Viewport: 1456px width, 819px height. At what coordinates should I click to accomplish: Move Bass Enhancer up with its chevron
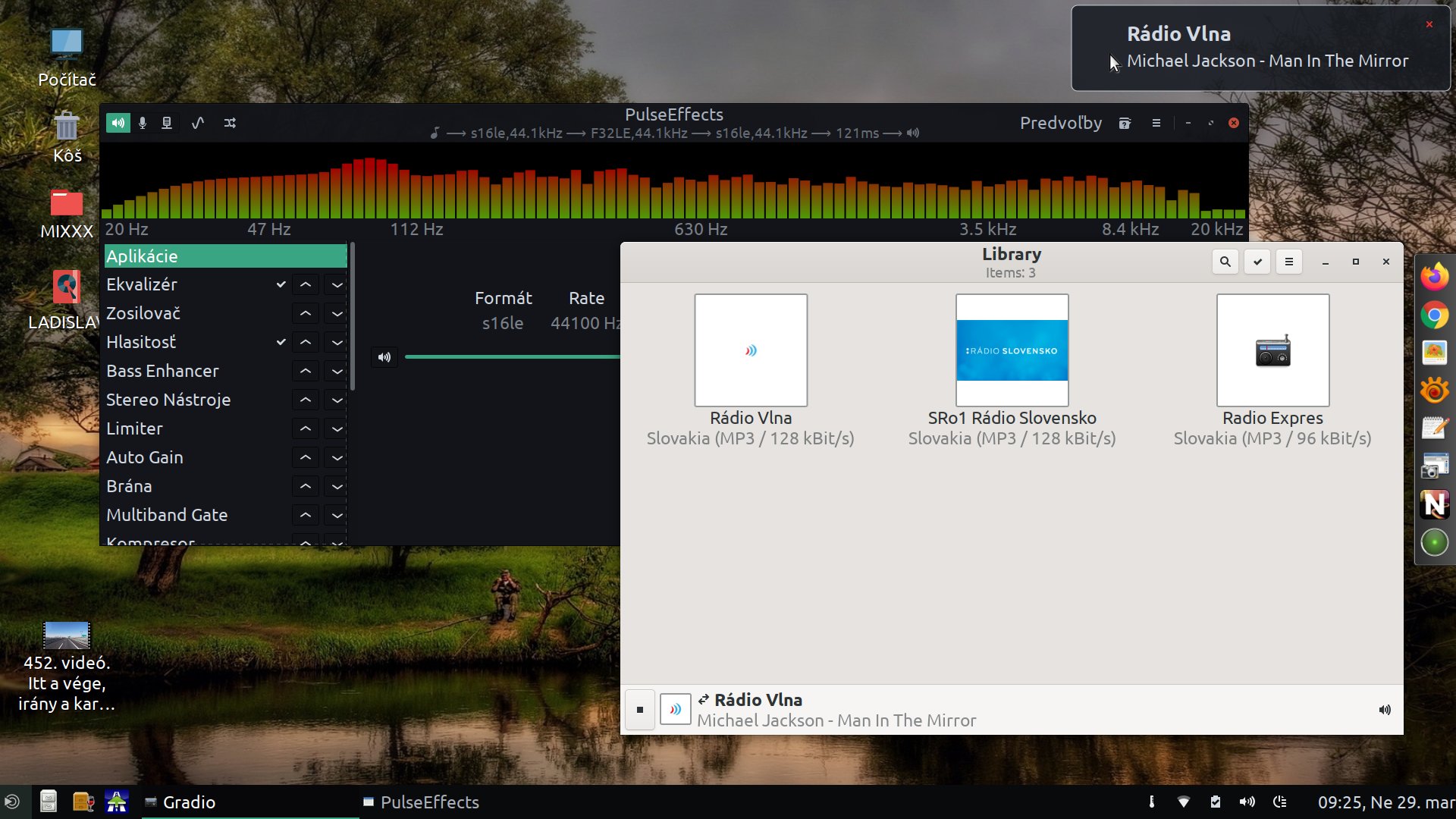(305, 371)
